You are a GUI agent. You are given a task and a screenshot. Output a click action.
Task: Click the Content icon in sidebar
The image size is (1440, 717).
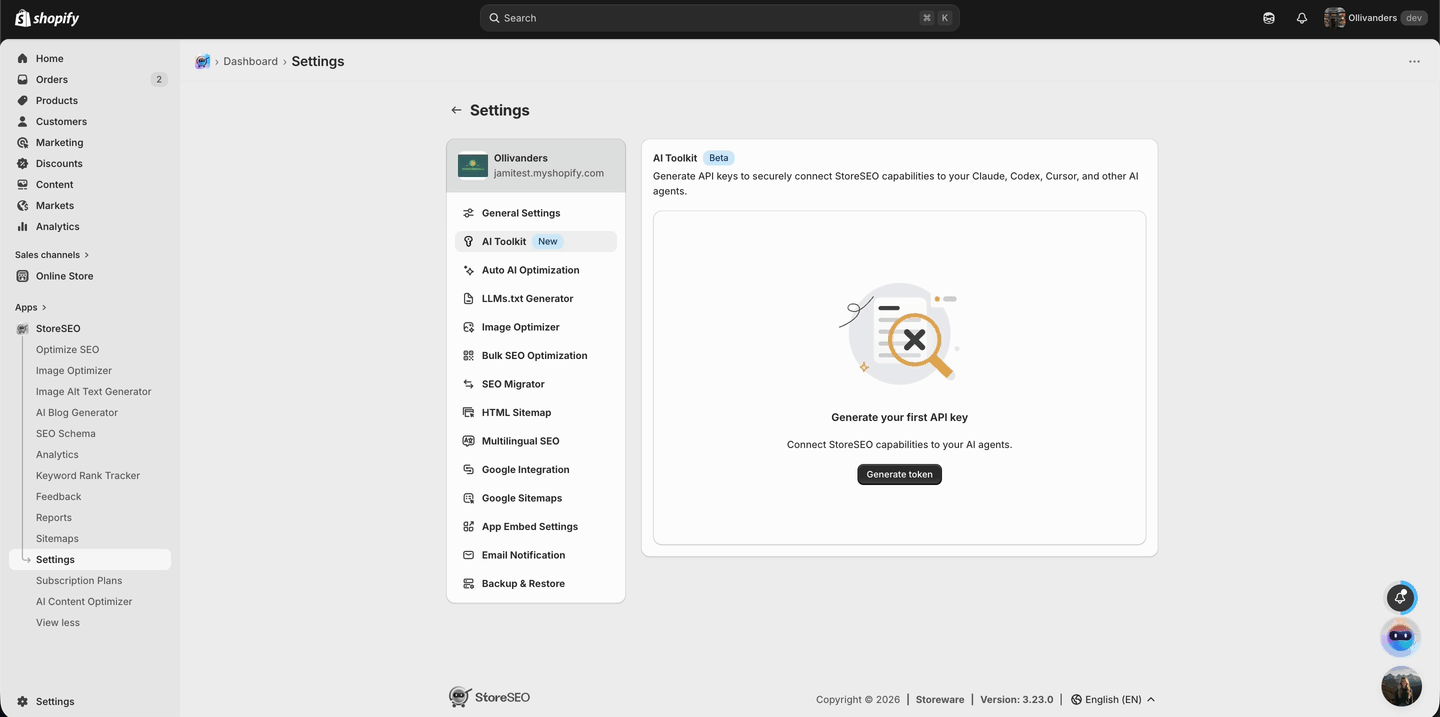(23, 184)
